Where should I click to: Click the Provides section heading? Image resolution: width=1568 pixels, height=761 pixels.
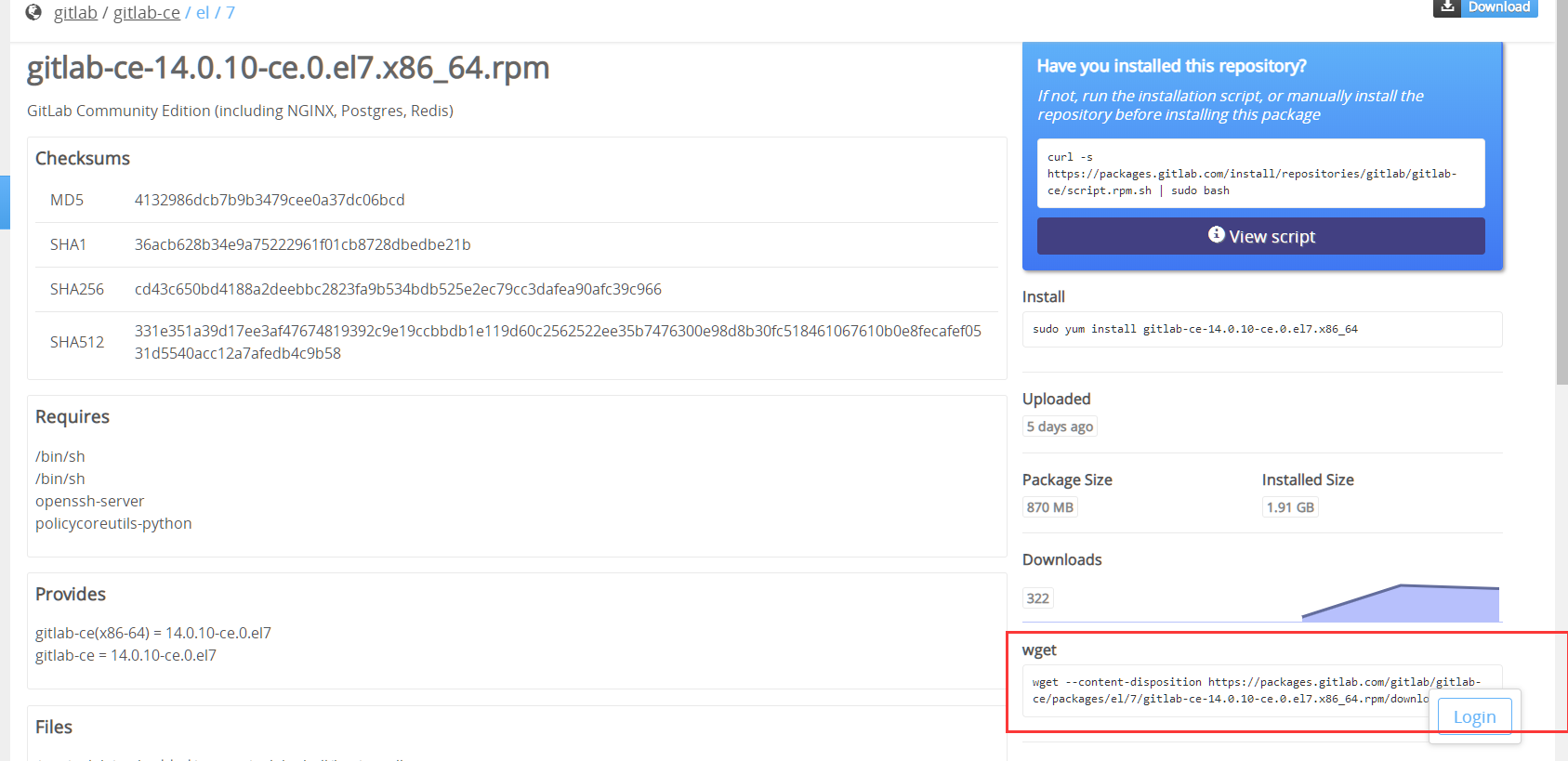point(71,594)
